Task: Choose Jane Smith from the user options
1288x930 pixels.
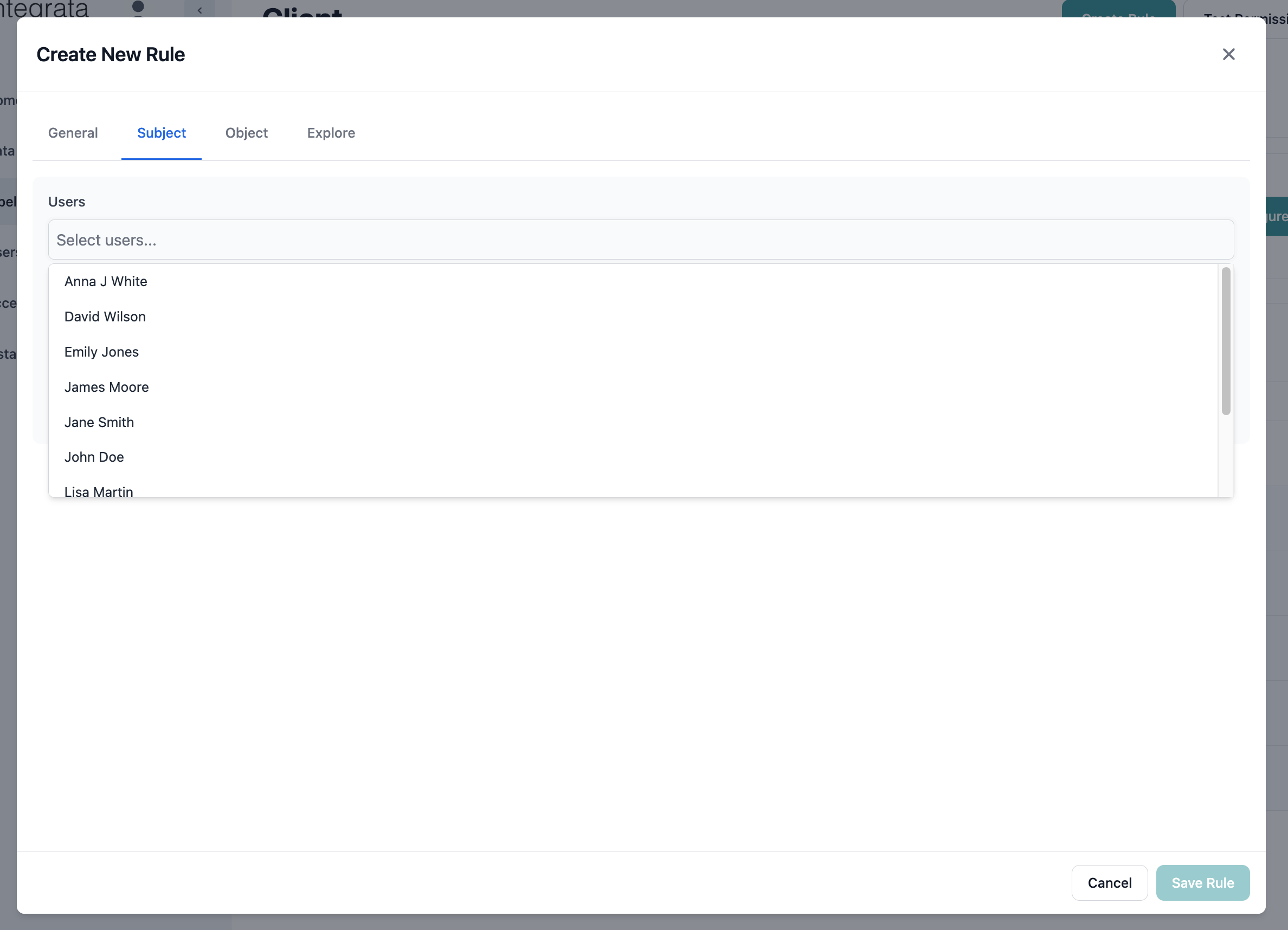Action: [99, 422]
